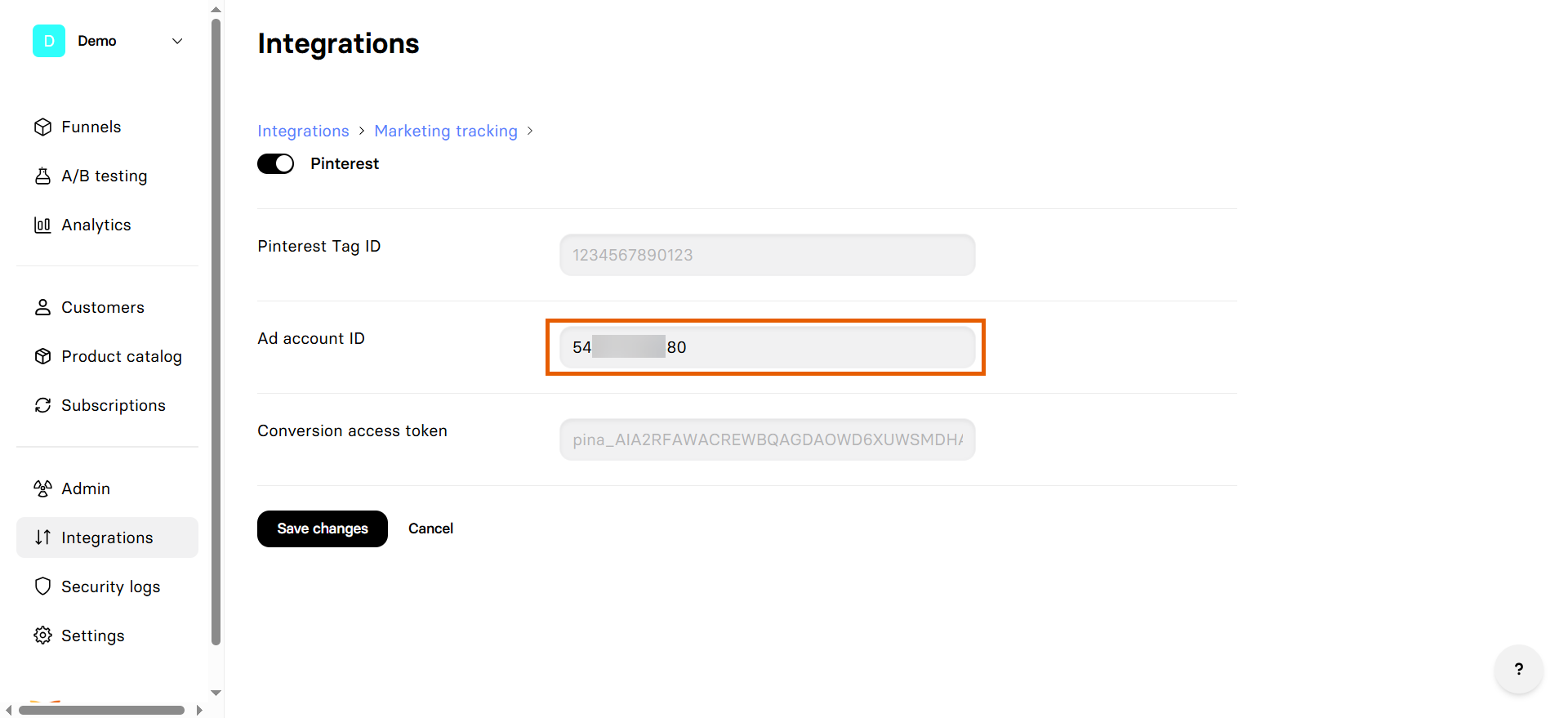Go to the Admin section
Image resolution: width=1568 pixels, height=718 pixels.
(107, 488)
